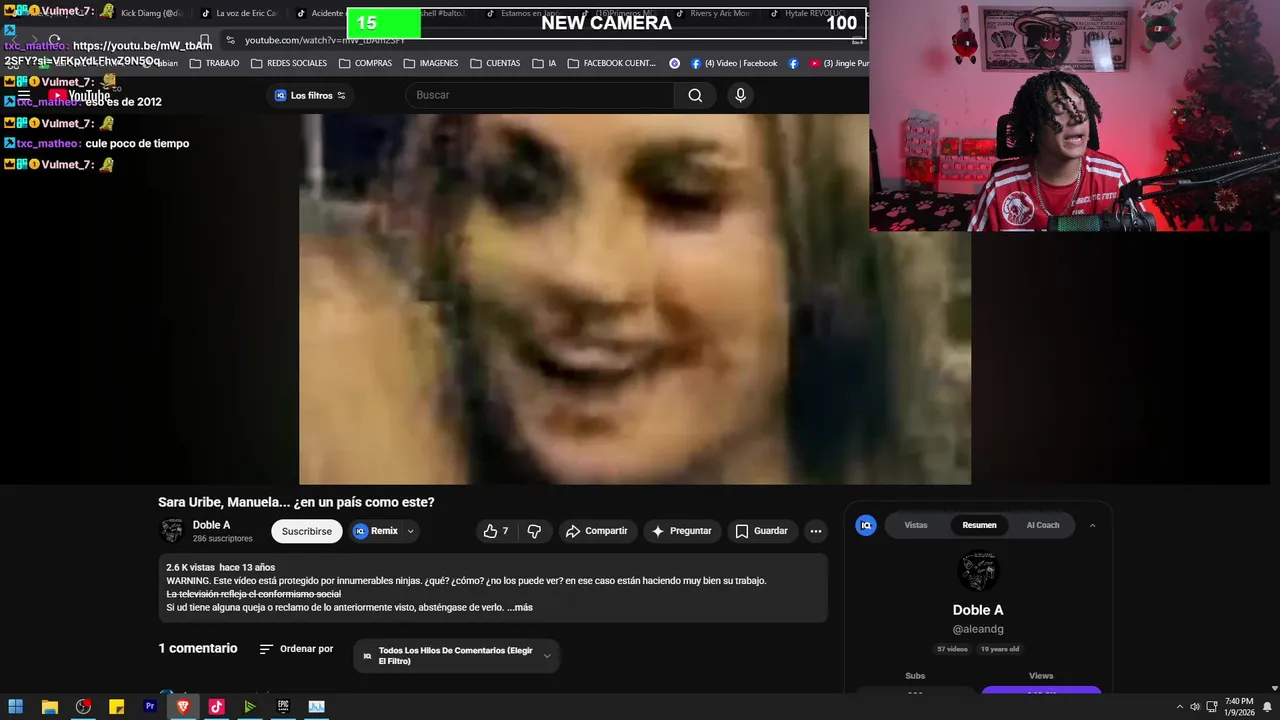Like the video with thumbs-up button
This screenshot has height=720, width=1280.
pyautogui.click(x=496, y=531)
